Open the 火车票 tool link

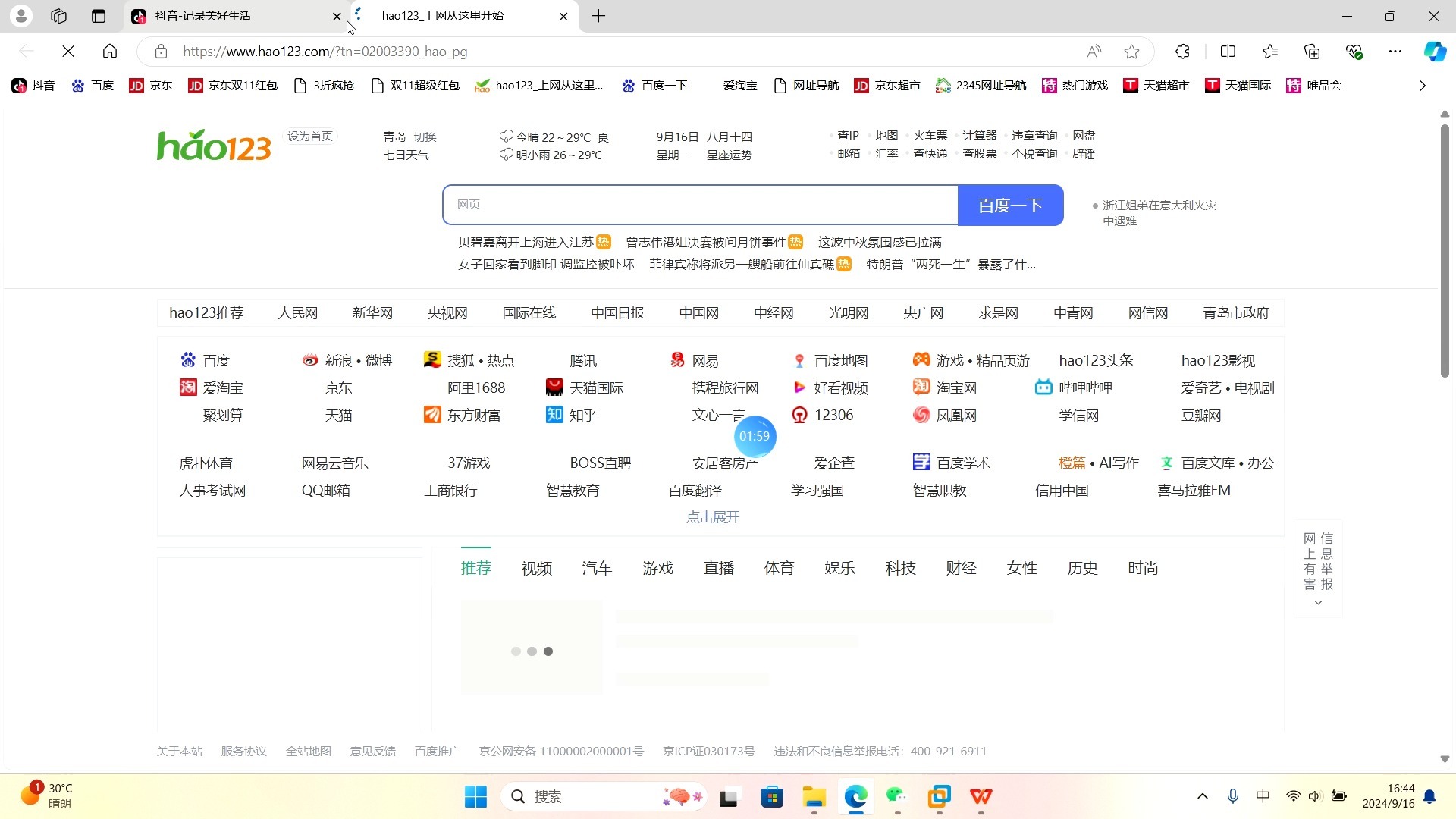click(x=930, y=136)
